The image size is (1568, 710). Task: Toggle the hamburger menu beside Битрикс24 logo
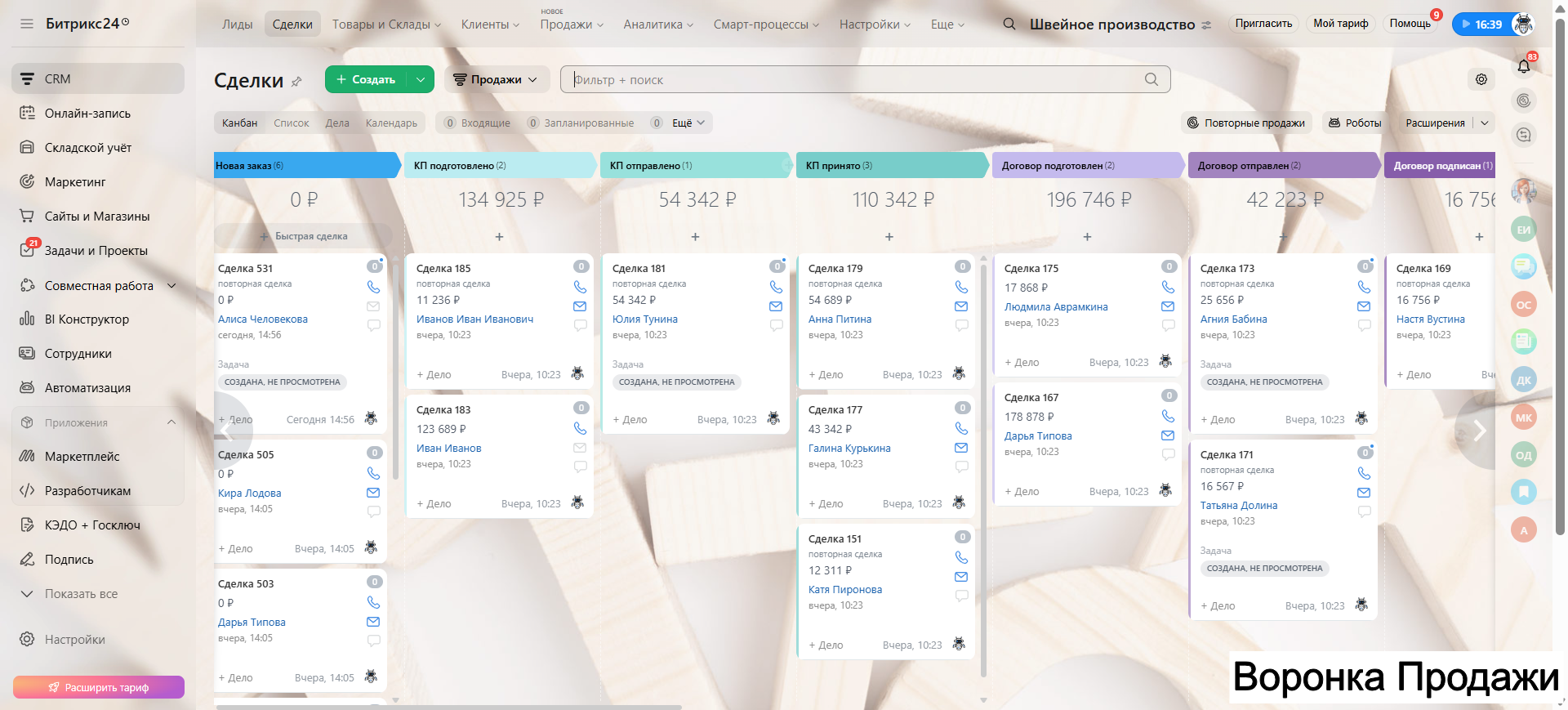coord(27,24)
